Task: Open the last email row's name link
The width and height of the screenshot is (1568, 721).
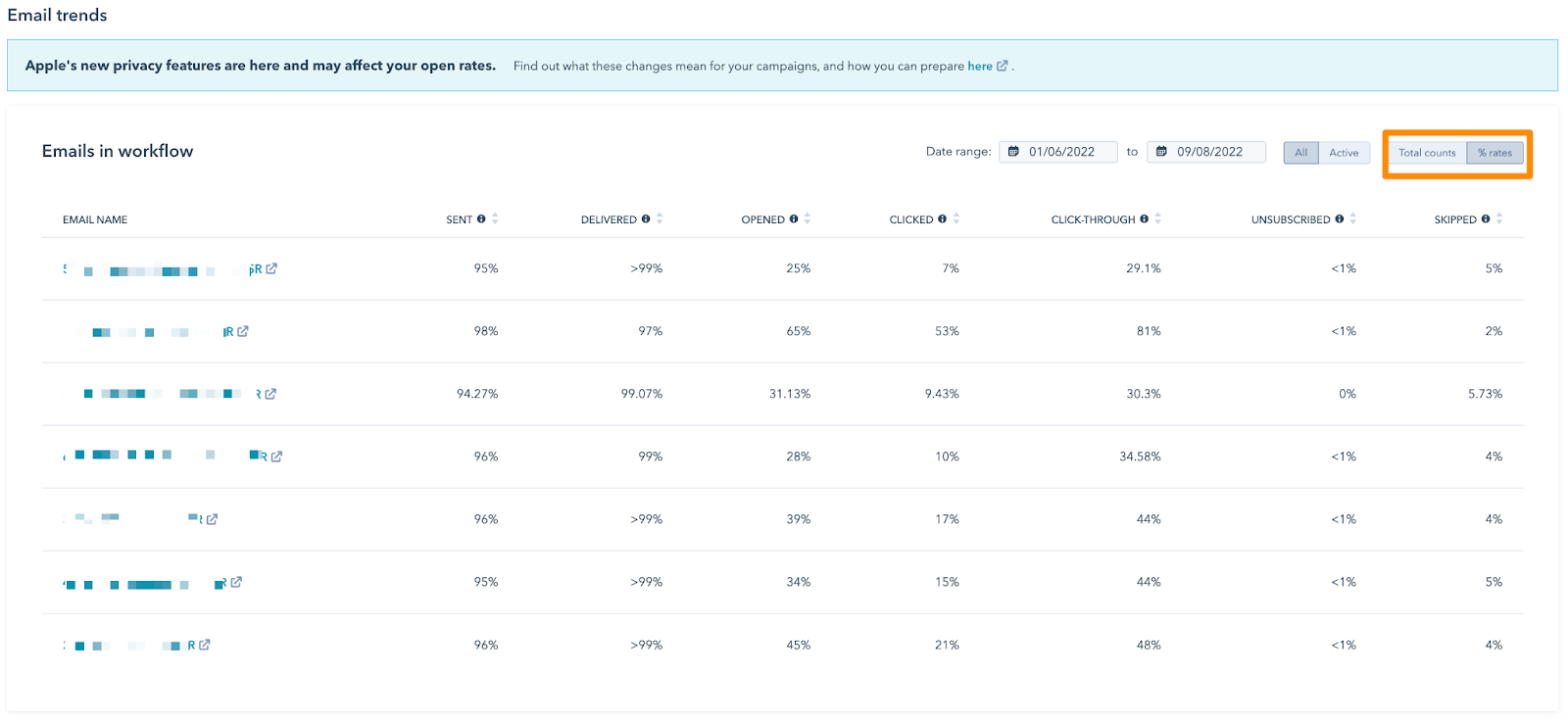Action: [x=137, y=646]
